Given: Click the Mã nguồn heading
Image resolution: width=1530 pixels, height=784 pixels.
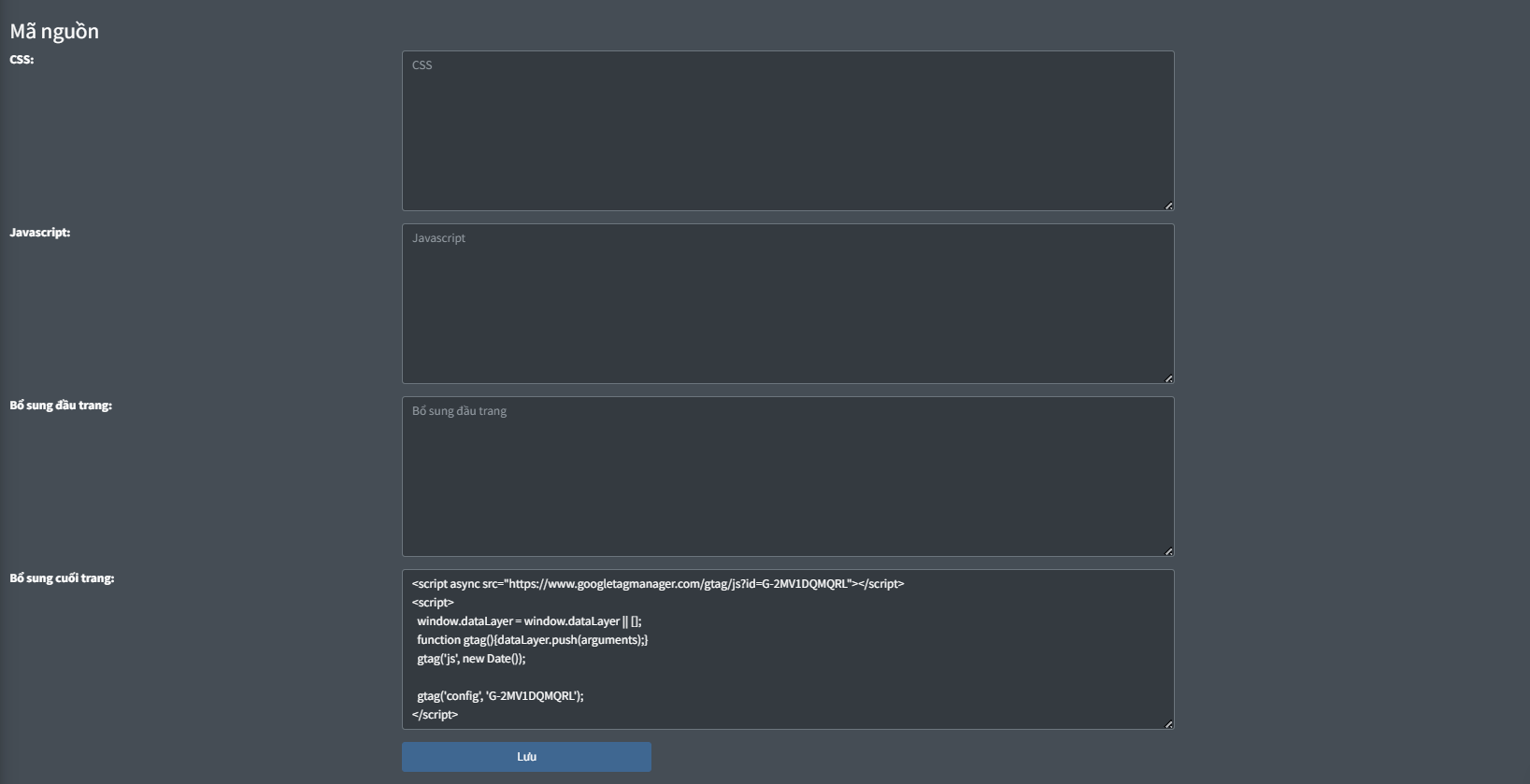Looking at the screenshot, I should point(54,31).
